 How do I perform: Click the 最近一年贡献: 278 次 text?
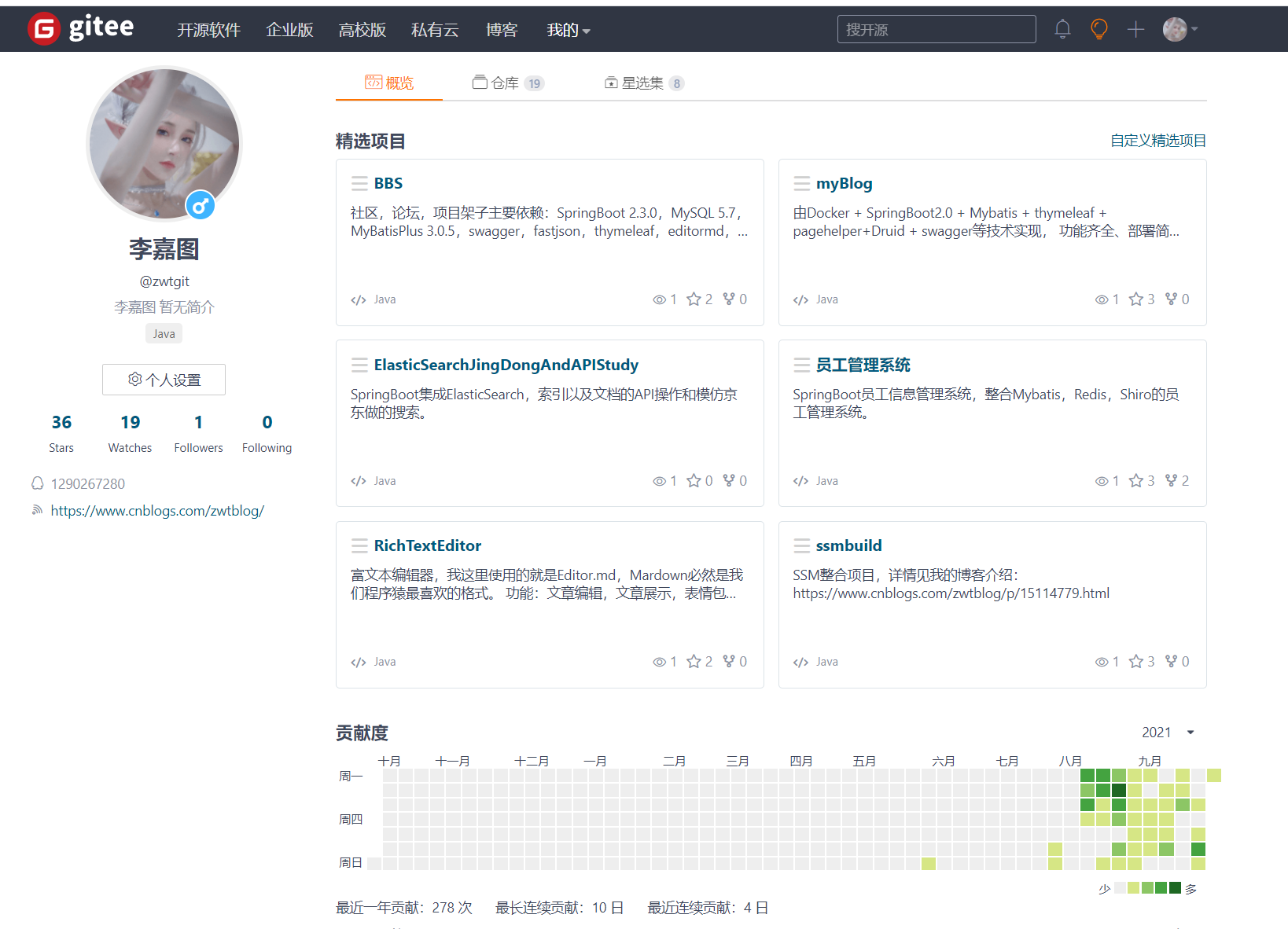click(x=404, y=908)
